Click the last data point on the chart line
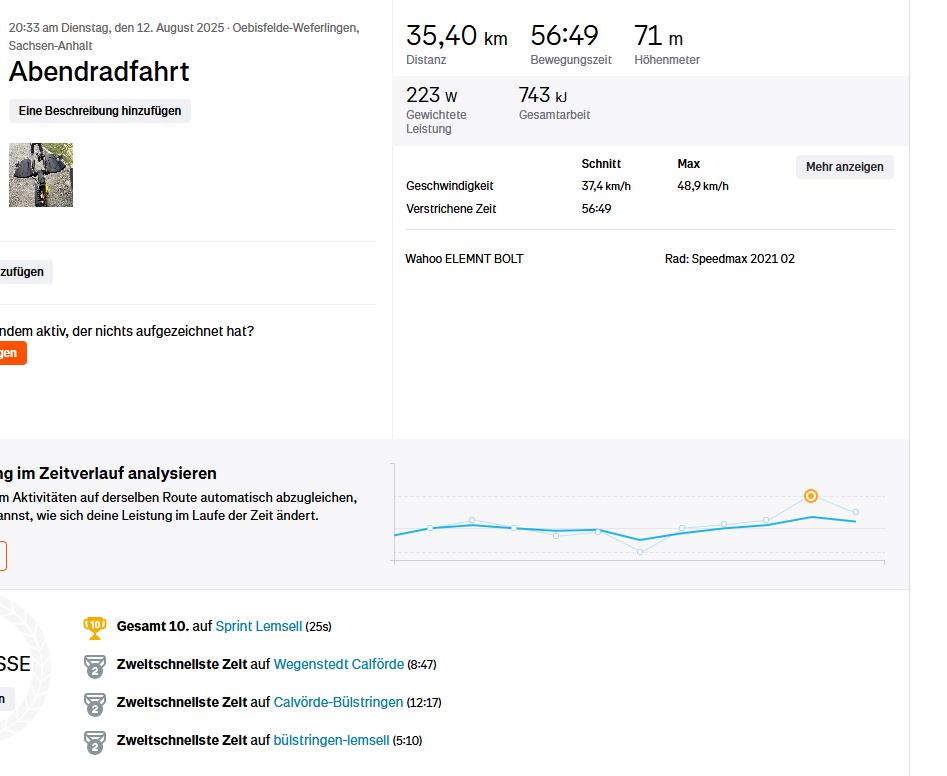This screenshot has width=947, height=776. [855, 512]
